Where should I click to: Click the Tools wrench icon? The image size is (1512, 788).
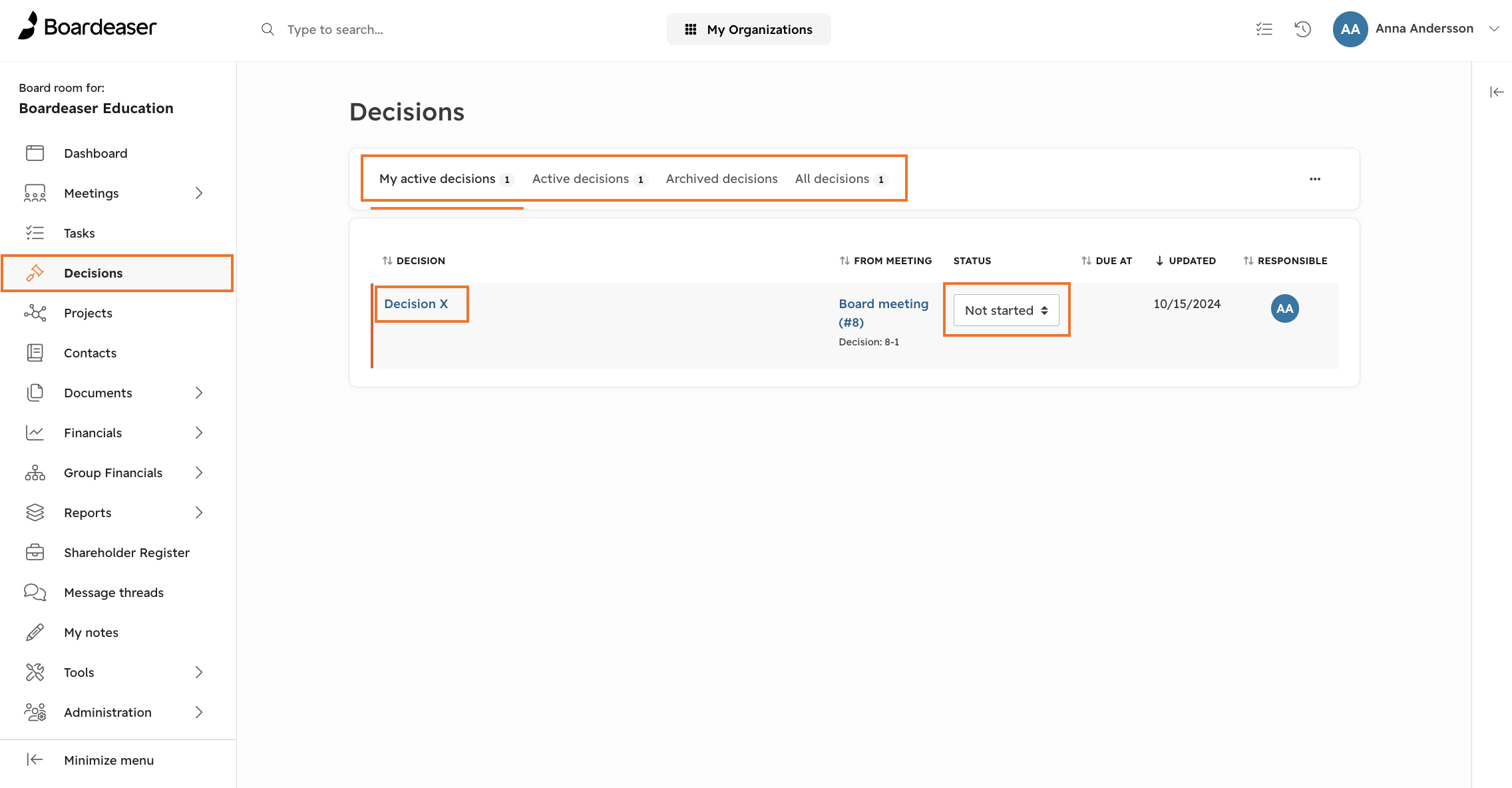tap(35, 672)
